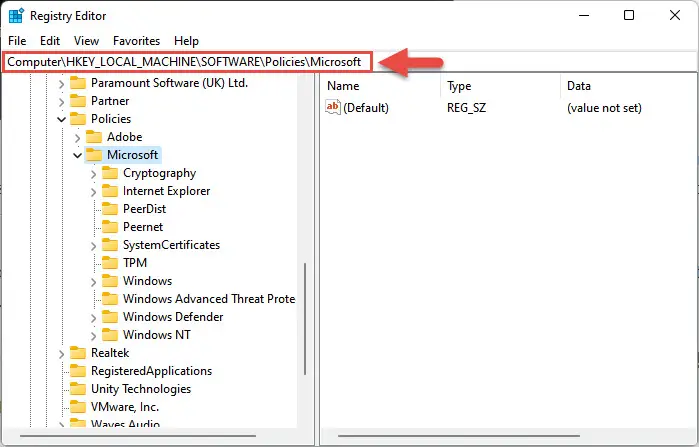Image resolution: width=699 pixels, height=447 pixels.
Task: Click the Policies folder icon
Action: (78, 119)
